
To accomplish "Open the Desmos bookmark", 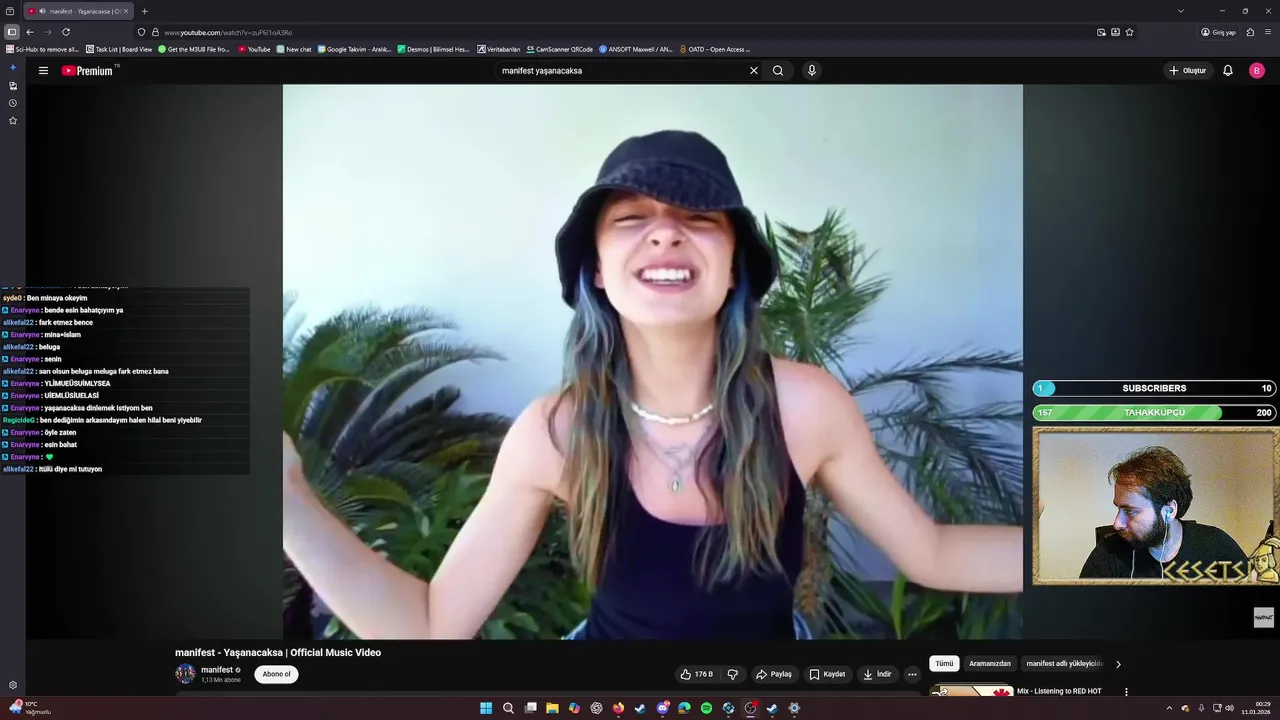I will point(433,49).
